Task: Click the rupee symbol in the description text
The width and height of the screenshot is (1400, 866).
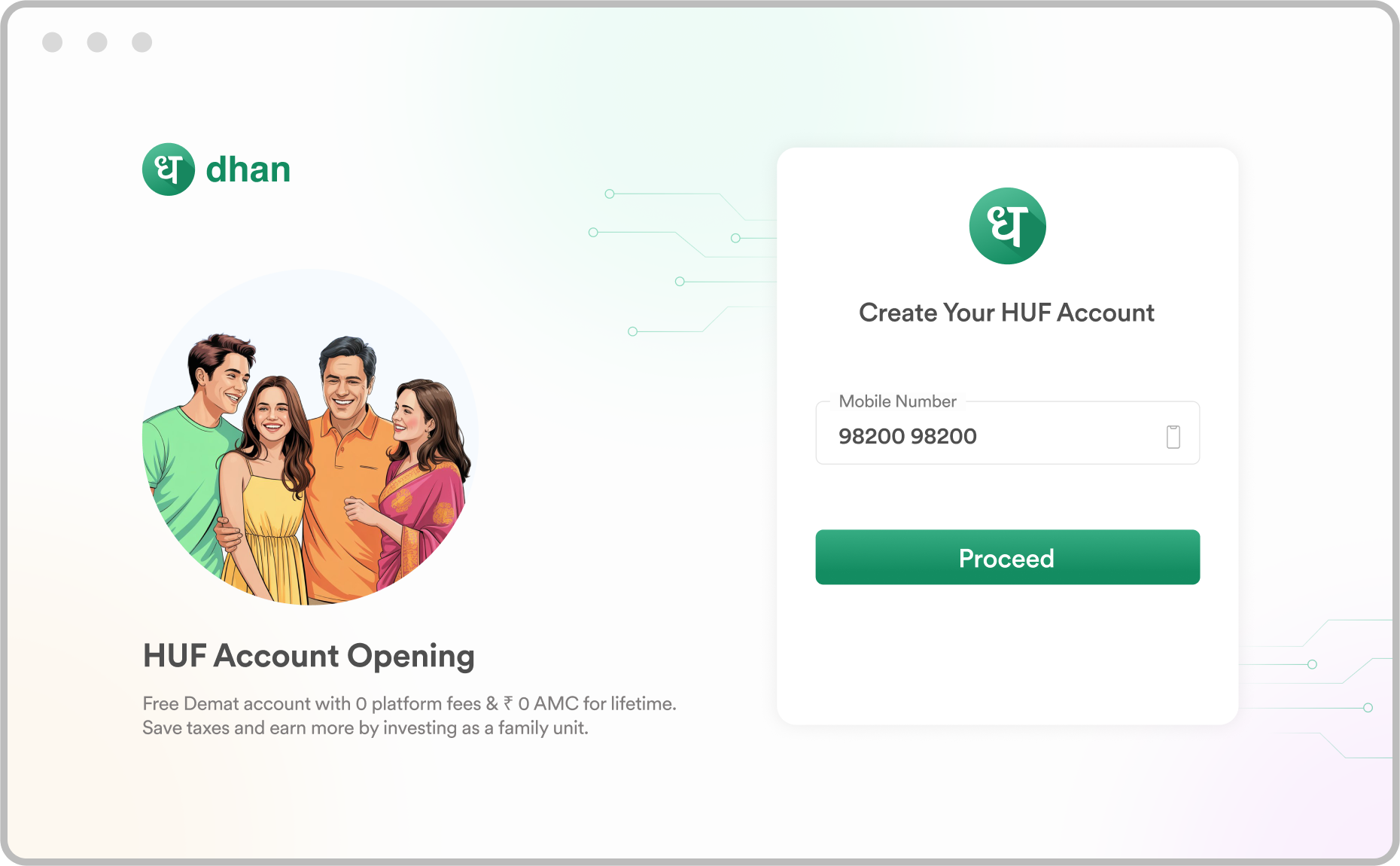Action: [x=509, y=703]
